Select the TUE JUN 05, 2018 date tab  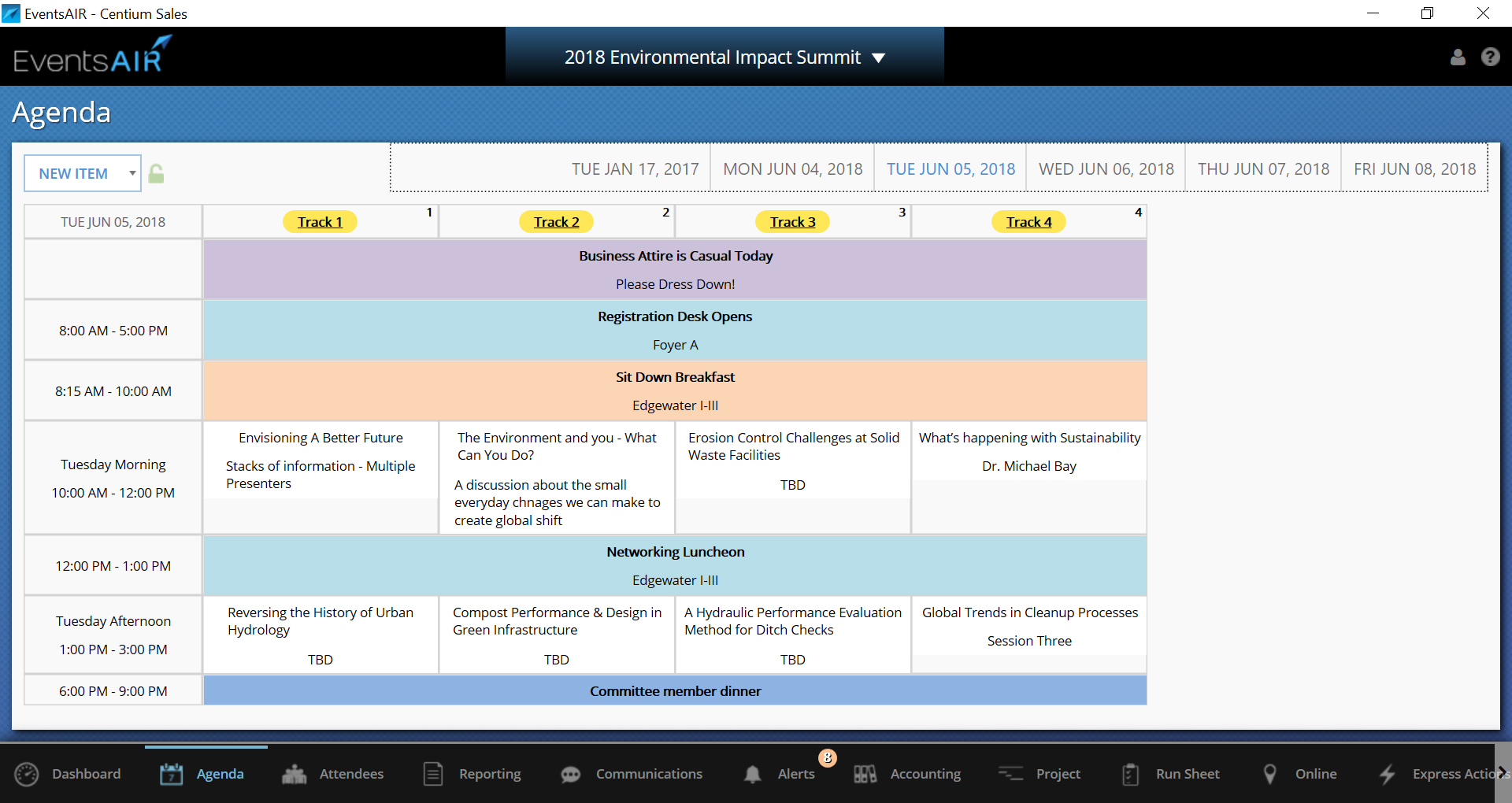click(x=951, y=169)
